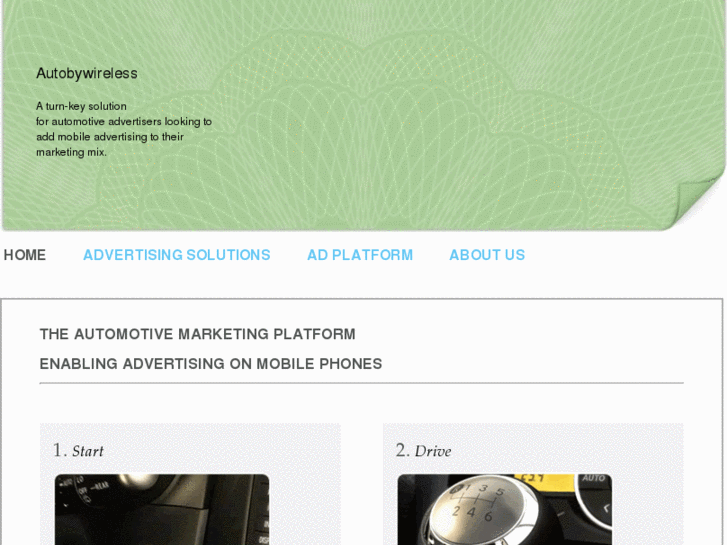Click the car ignition dial photo

[x=161, y=510]
